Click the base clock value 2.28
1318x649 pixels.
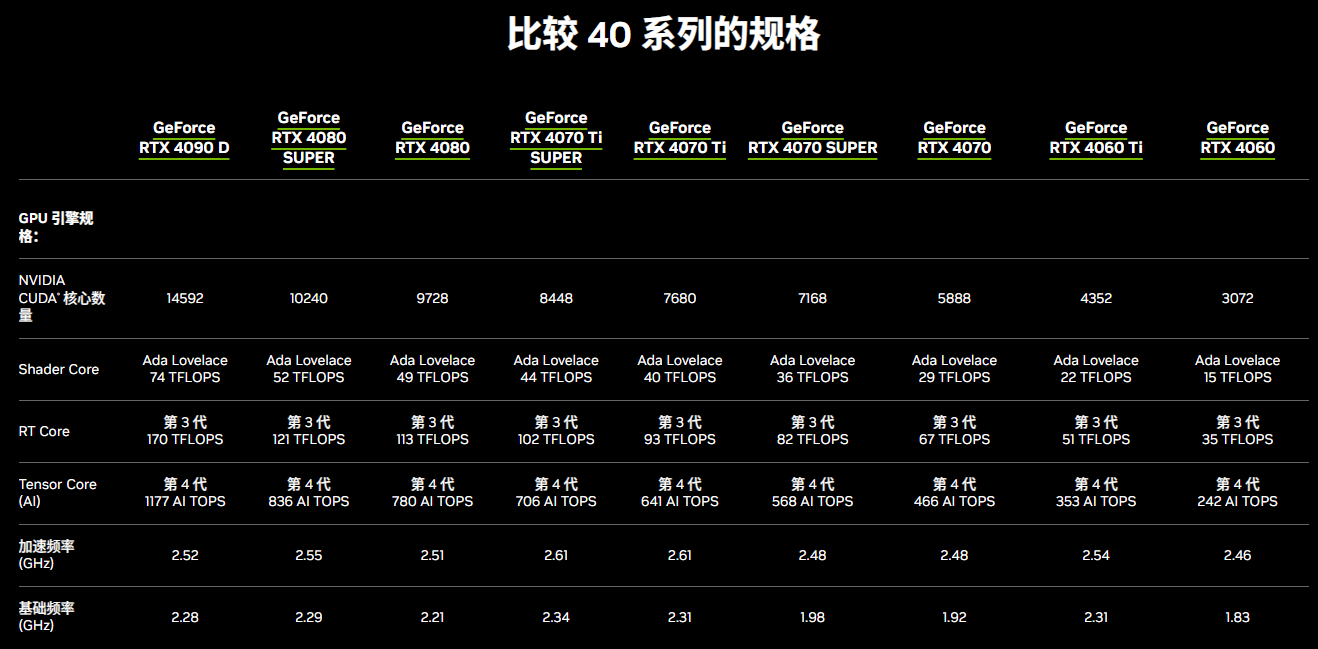click(185, 617)
